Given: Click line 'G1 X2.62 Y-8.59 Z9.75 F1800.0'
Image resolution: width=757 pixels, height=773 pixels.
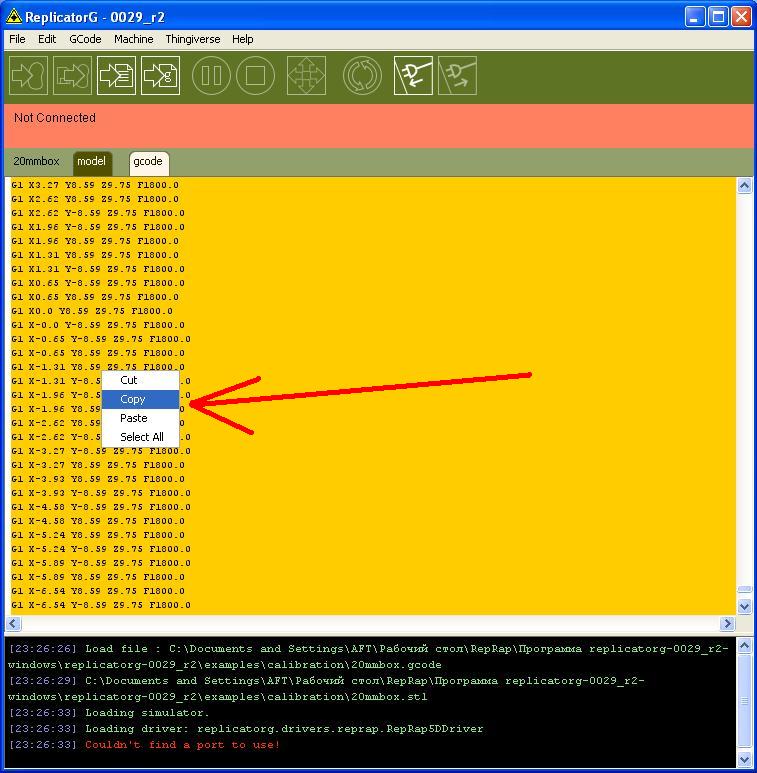Looking at the screenshot, I should click(x=98, y=213).
